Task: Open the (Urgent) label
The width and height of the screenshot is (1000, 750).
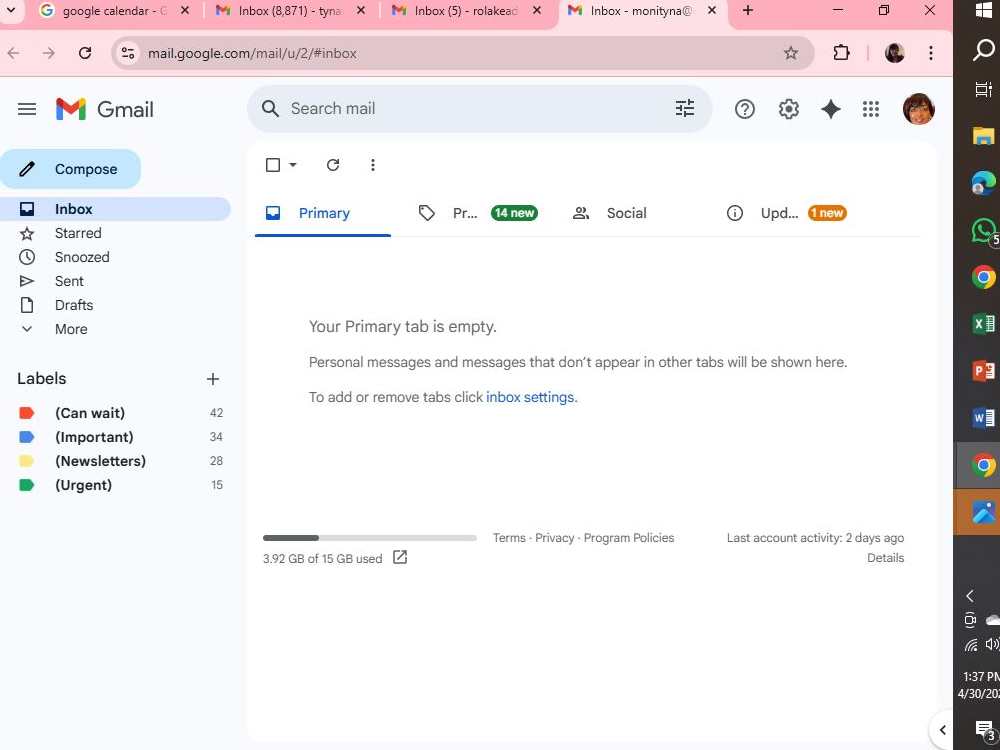Action: tap(115, 485)
